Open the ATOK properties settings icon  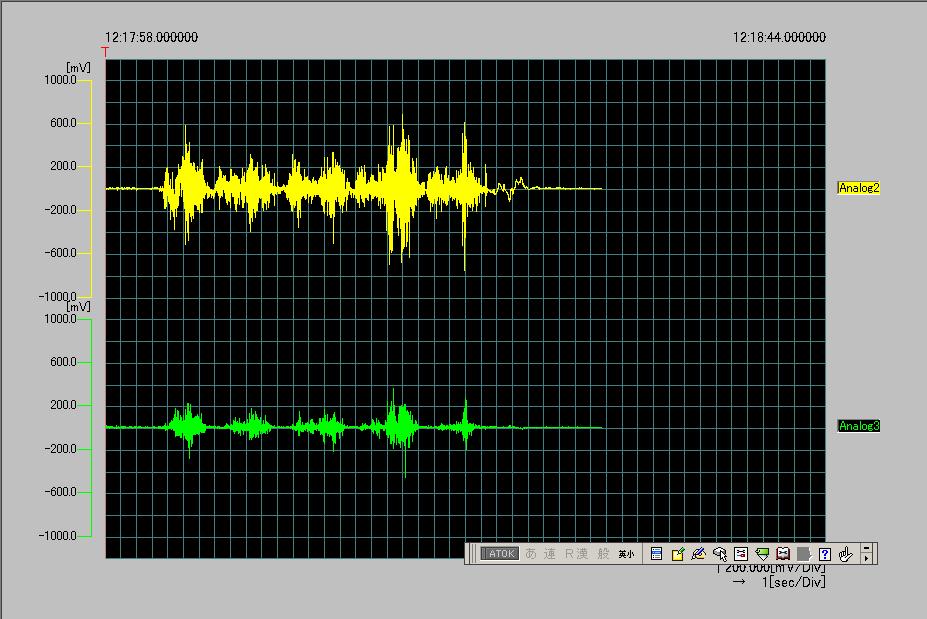pyautogui.click(x=741, y=554)
